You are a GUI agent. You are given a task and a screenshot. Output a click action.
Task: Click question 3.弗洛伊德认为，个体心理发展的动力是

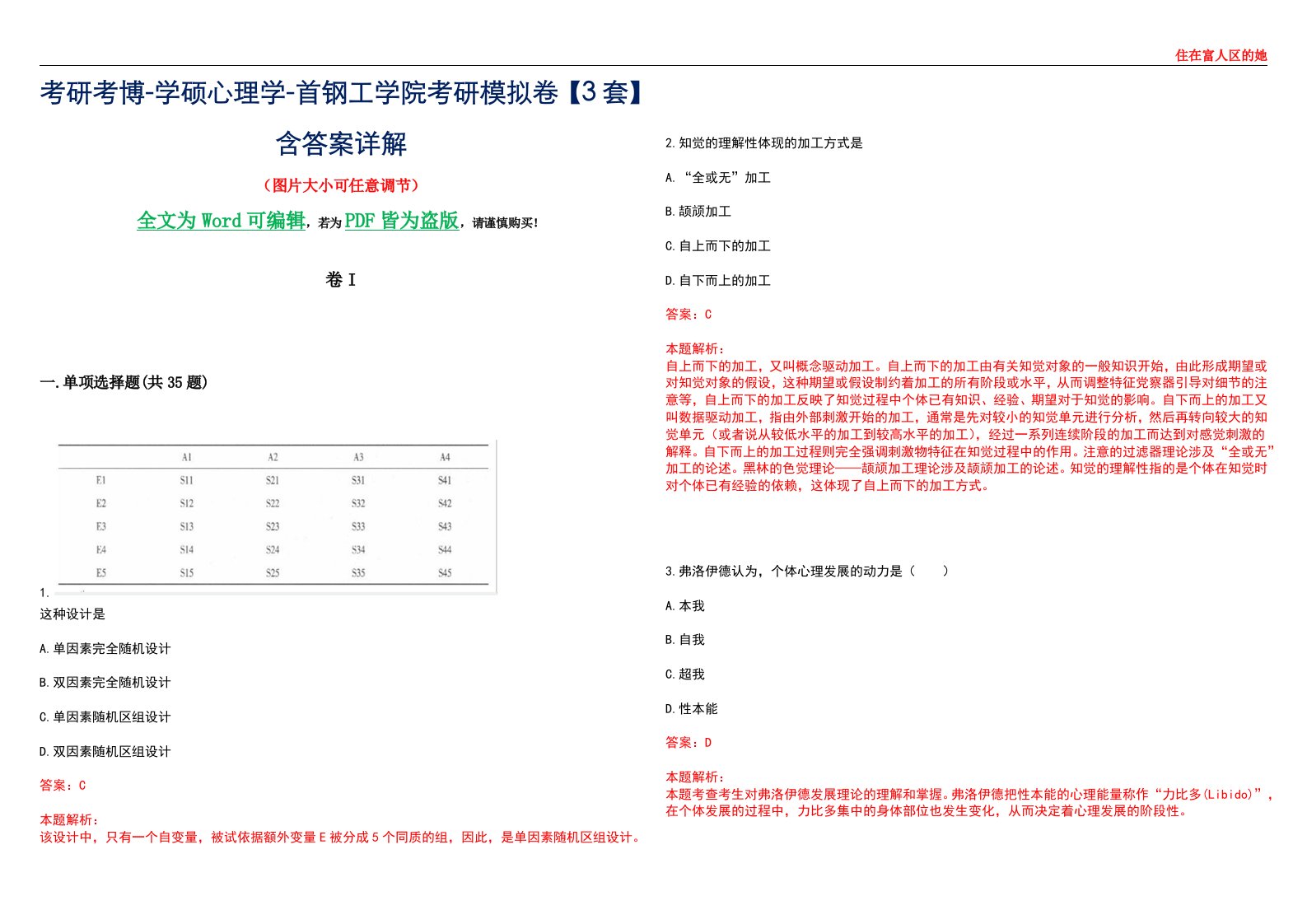[807, 572]
